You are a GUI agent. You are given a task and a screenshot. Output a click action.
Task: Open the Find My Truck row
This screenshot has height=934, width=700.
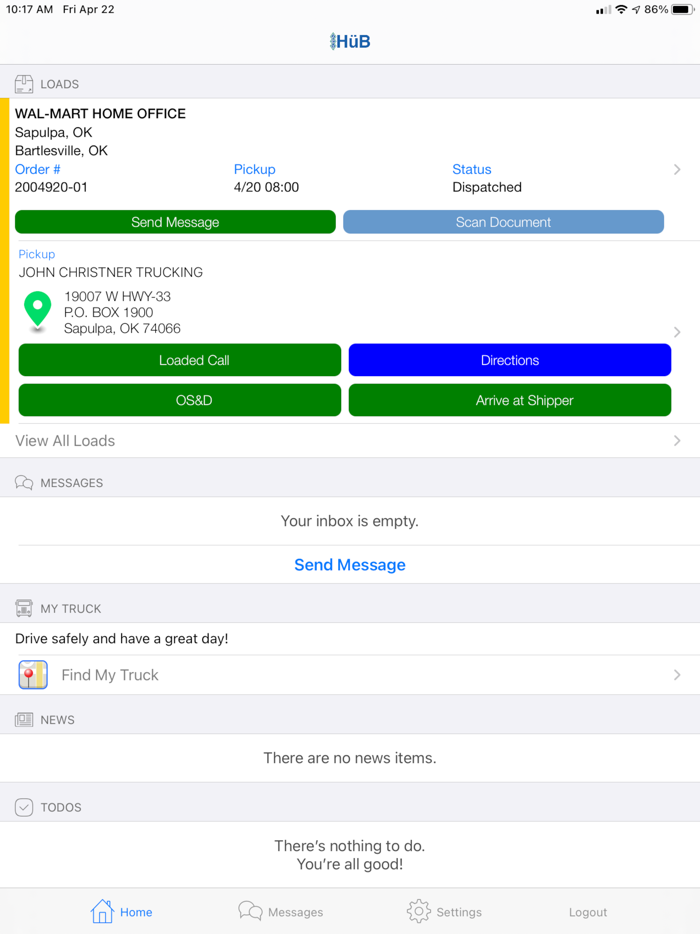point(350,675)
